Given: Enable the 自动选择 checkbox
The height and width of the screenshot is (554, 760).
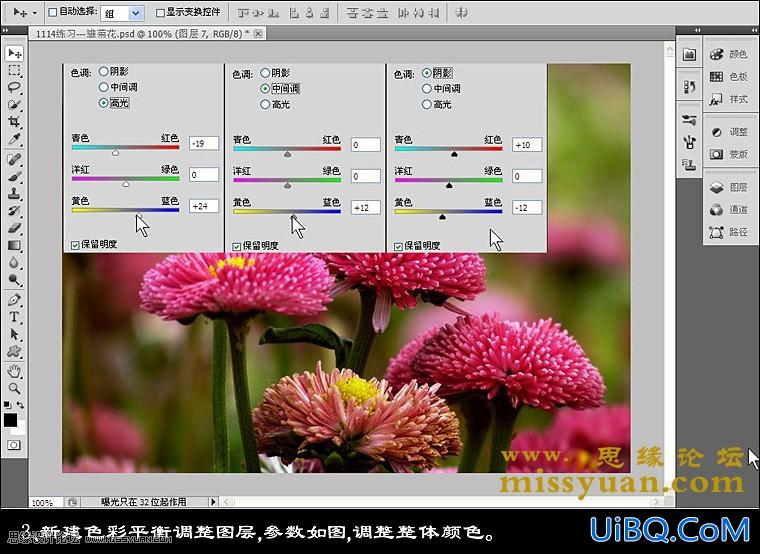Looking at the screenshot, I should point(53,13).
